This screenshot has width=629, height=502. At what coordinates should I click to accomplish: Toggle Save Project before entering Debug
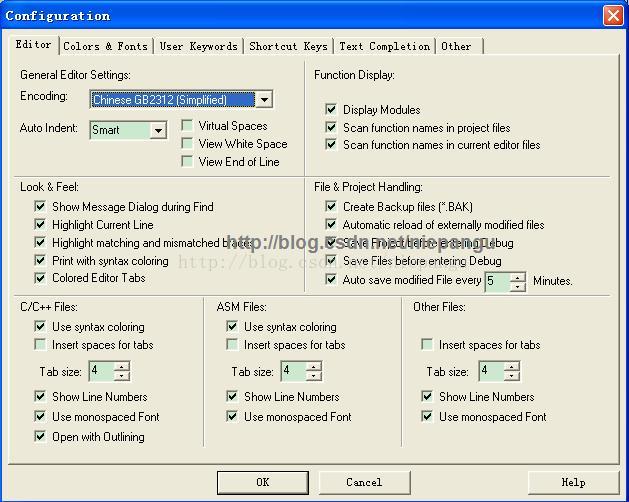tap(331, 242)
